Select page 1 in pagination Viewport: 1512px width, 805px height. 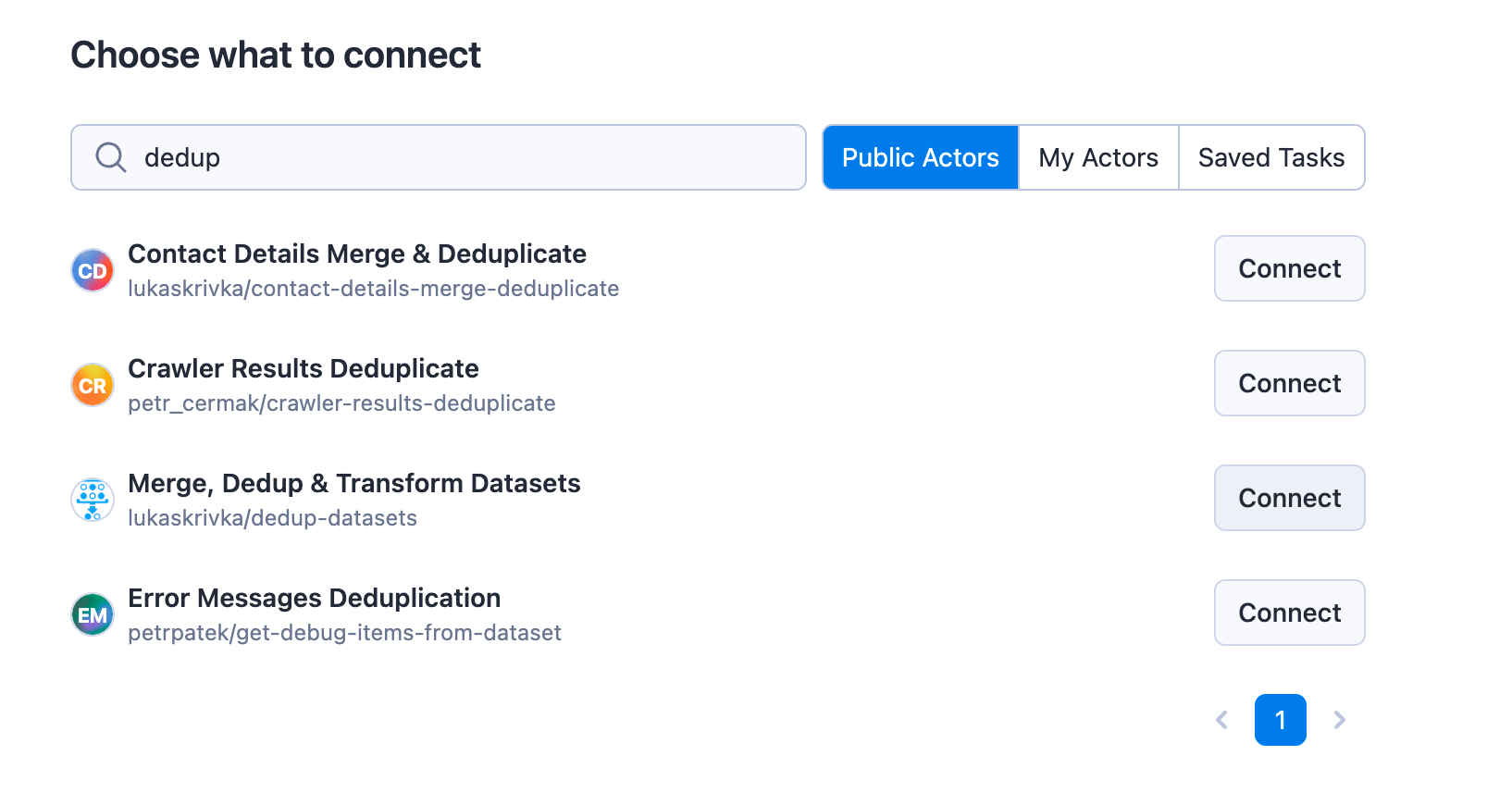click(x=1281, y=720)
